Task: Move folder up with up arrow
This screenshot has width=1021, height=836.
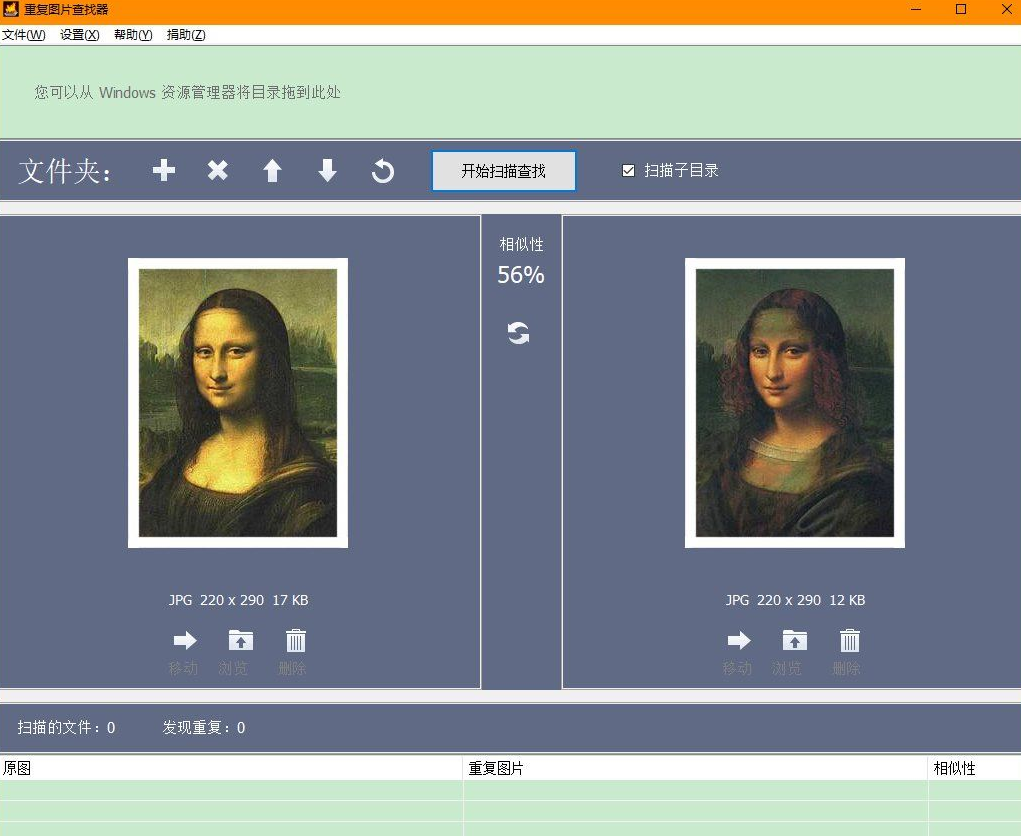Action: (272, 171)
